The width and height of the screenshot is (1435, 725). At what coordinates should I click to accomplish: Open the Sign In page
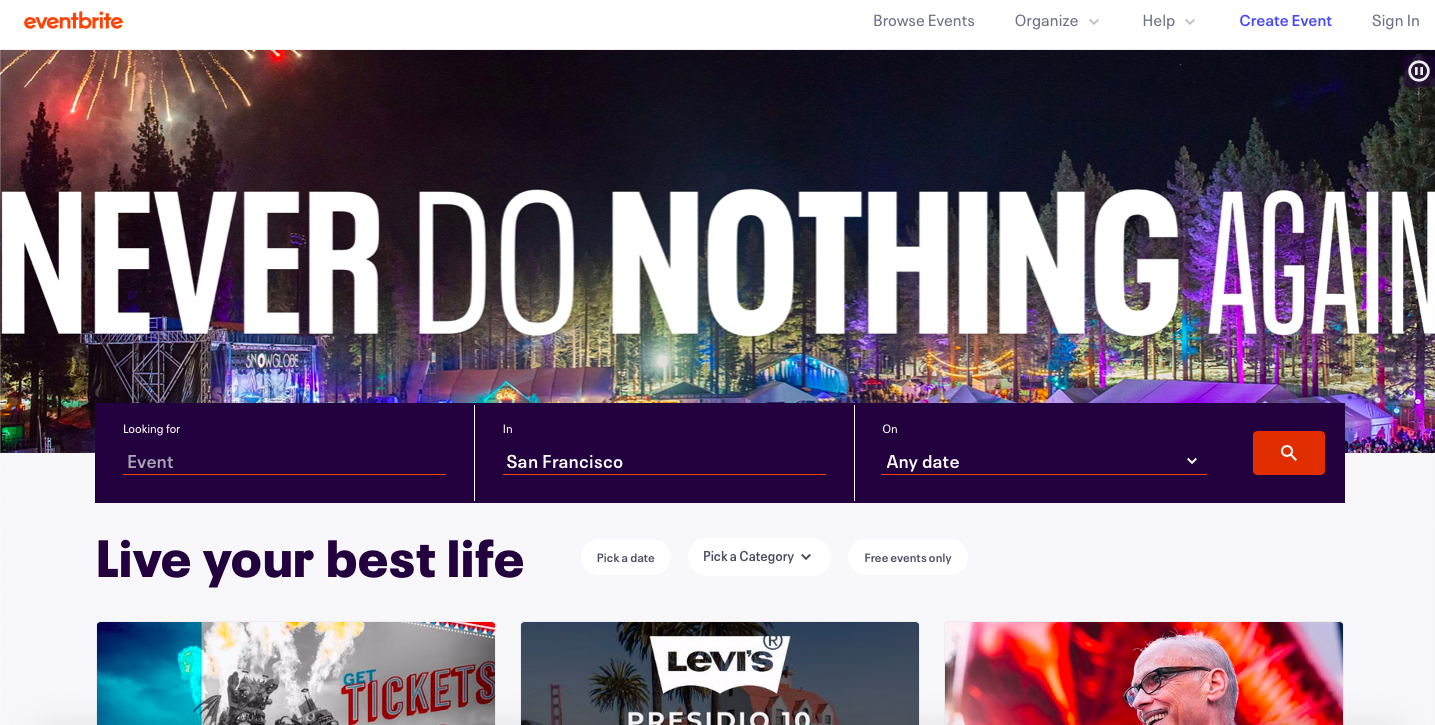[1395, 21]
